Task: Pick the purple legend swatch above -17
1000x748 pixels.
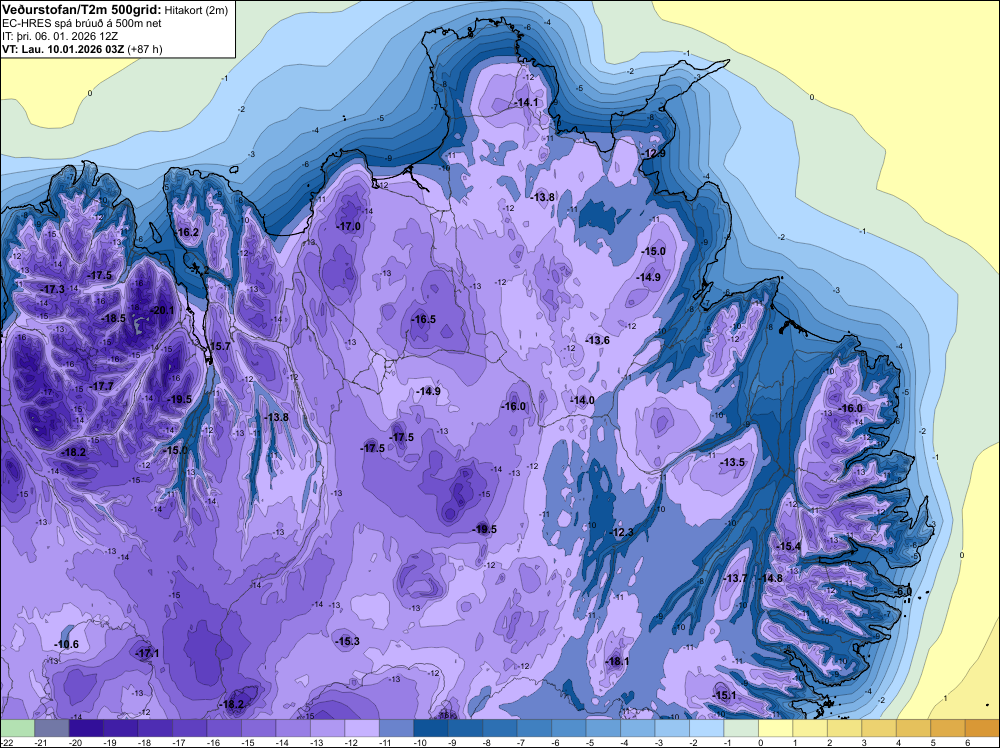Action: 189,728
